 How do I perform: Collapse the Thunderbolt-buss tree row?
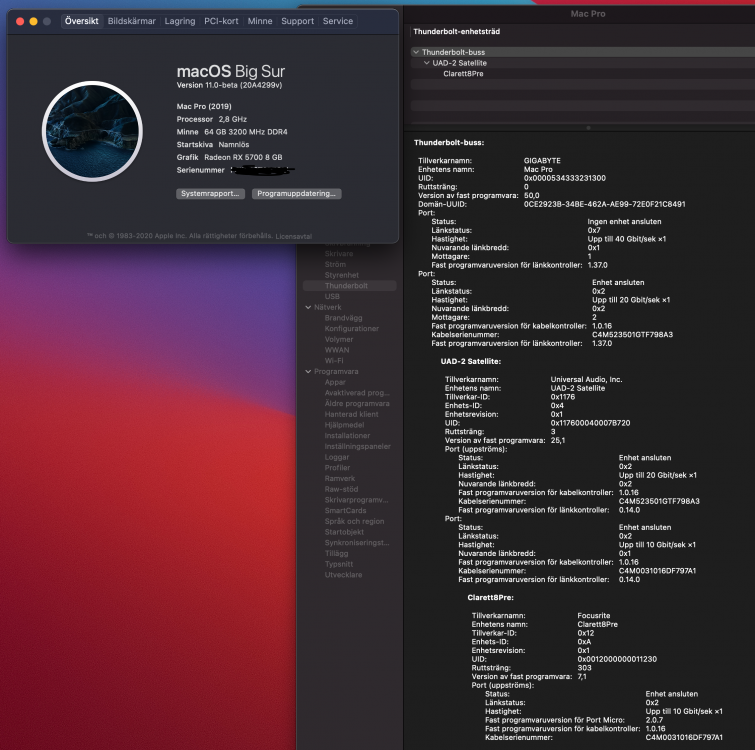[x=416, y=52]
